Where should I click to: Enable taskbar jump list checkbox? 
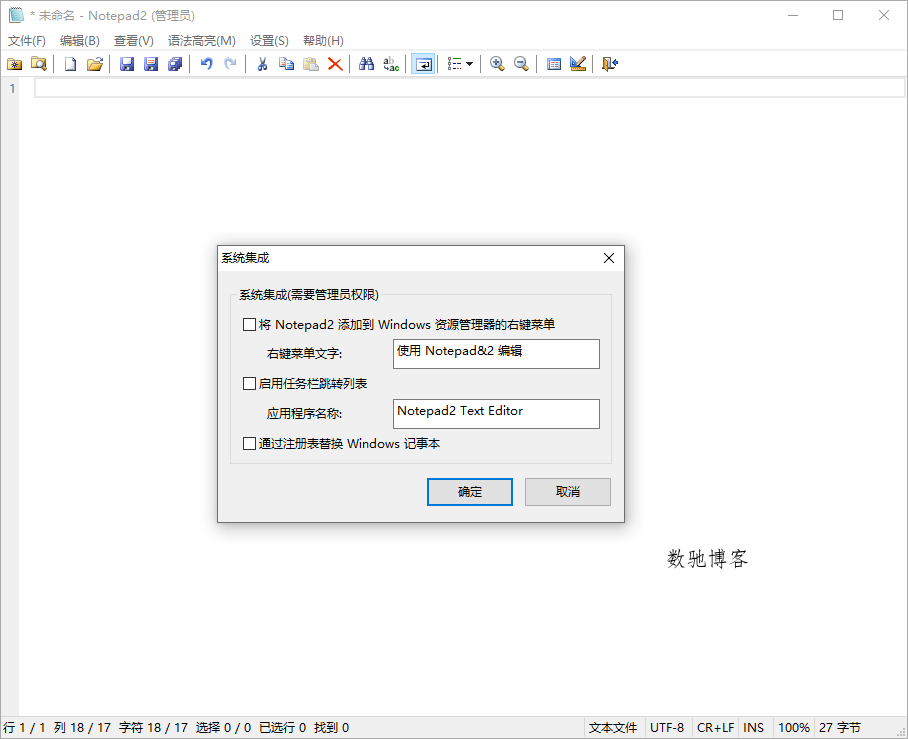[x=249, y=383]
